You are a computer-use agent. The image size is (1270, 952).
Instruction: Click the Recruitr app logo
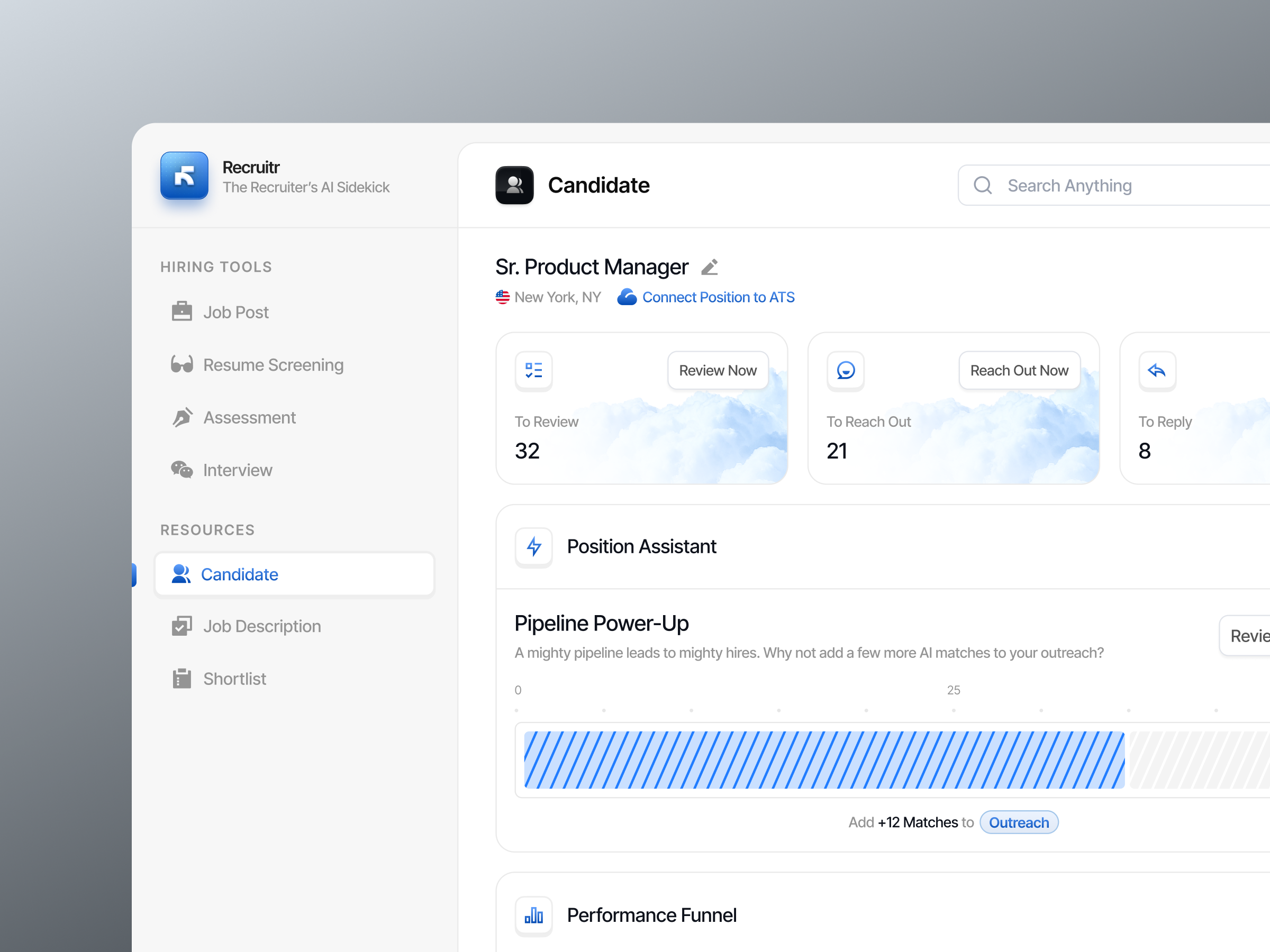point(184,176)
